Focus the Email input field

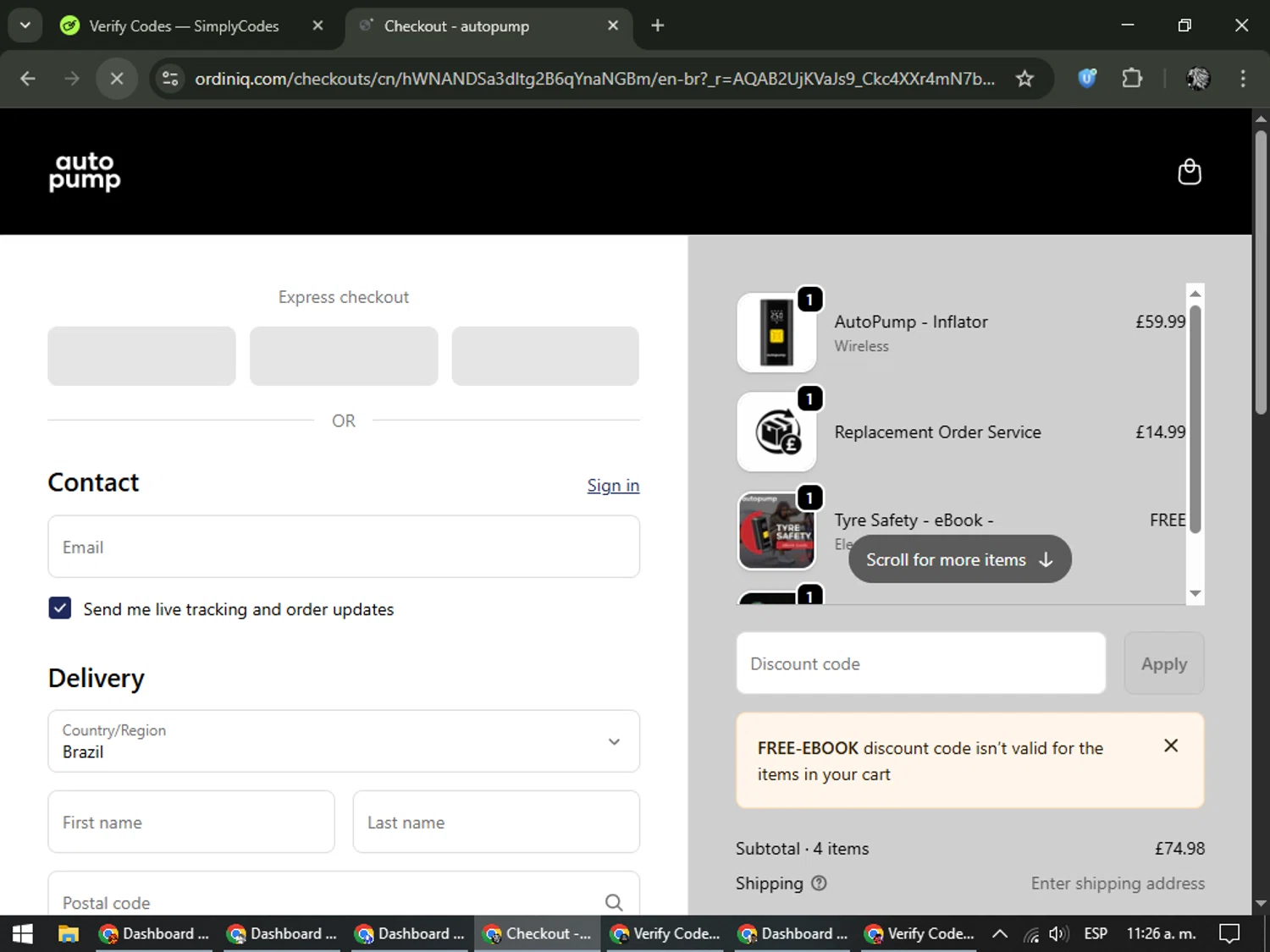(x=344, y=547)
